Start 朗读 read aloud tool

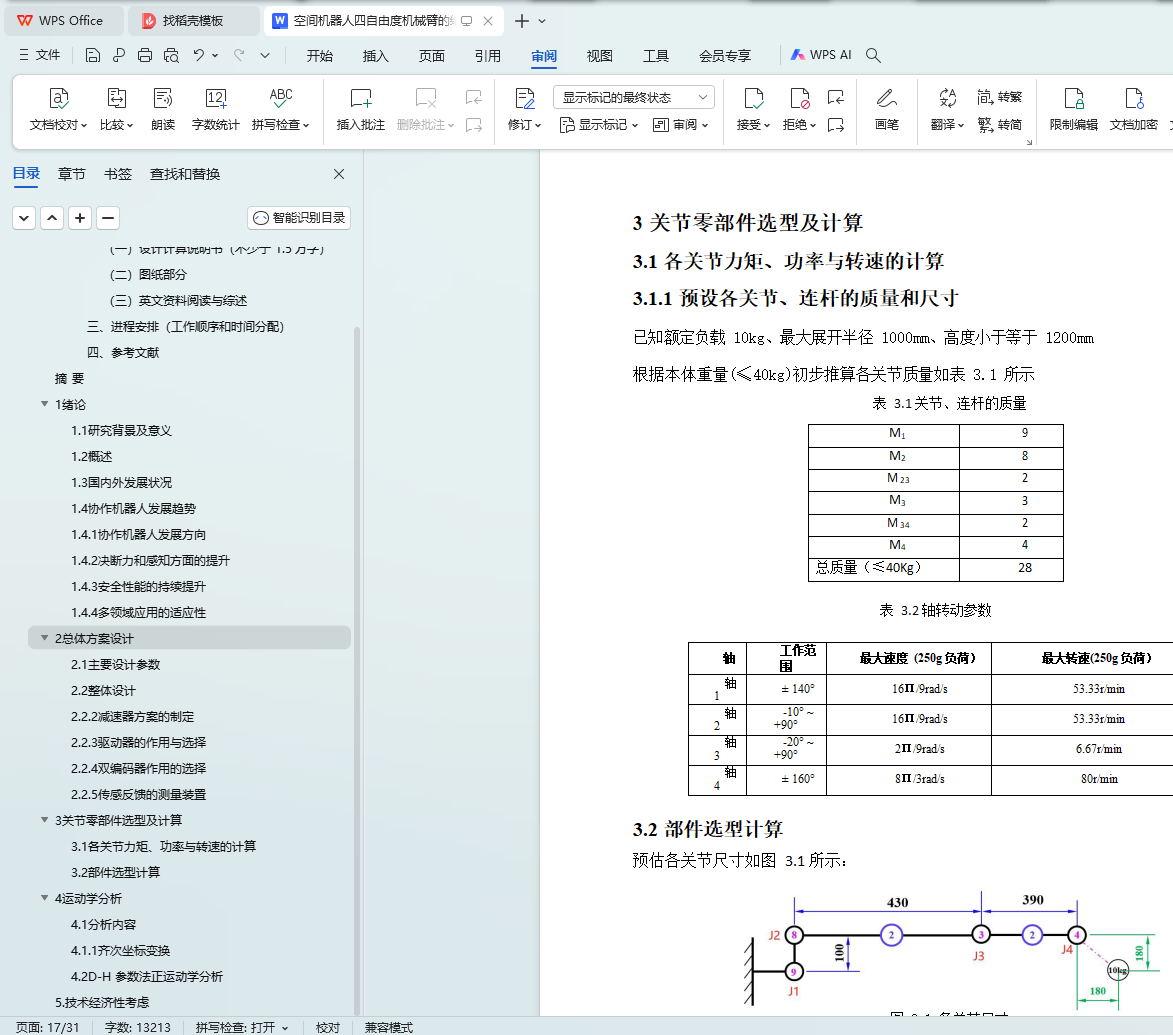tap(162, 109)
